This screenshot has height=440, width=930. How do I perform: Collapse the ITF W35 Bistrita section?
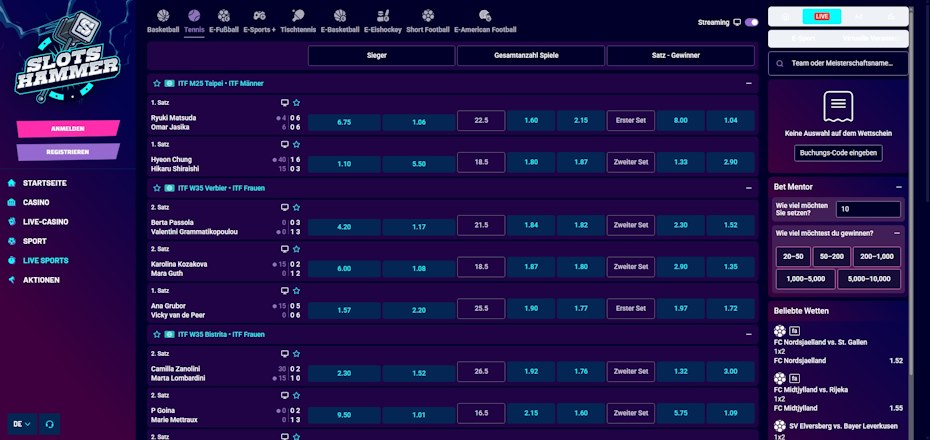(x=749, y=334)
